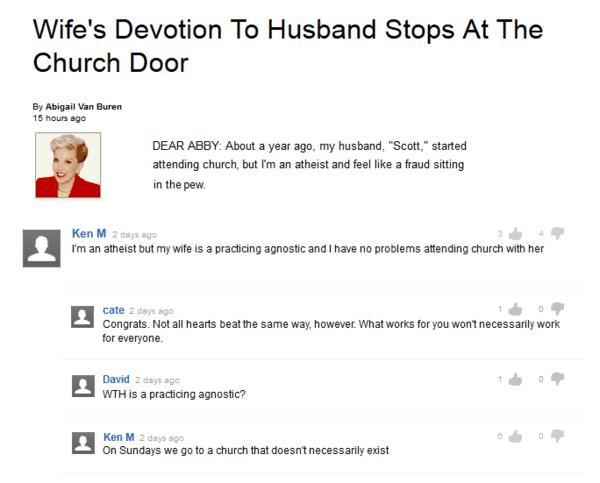Open Abigail Van Buren's author photo
Viewport: 600px width, 483px height.
coord(68,166)
